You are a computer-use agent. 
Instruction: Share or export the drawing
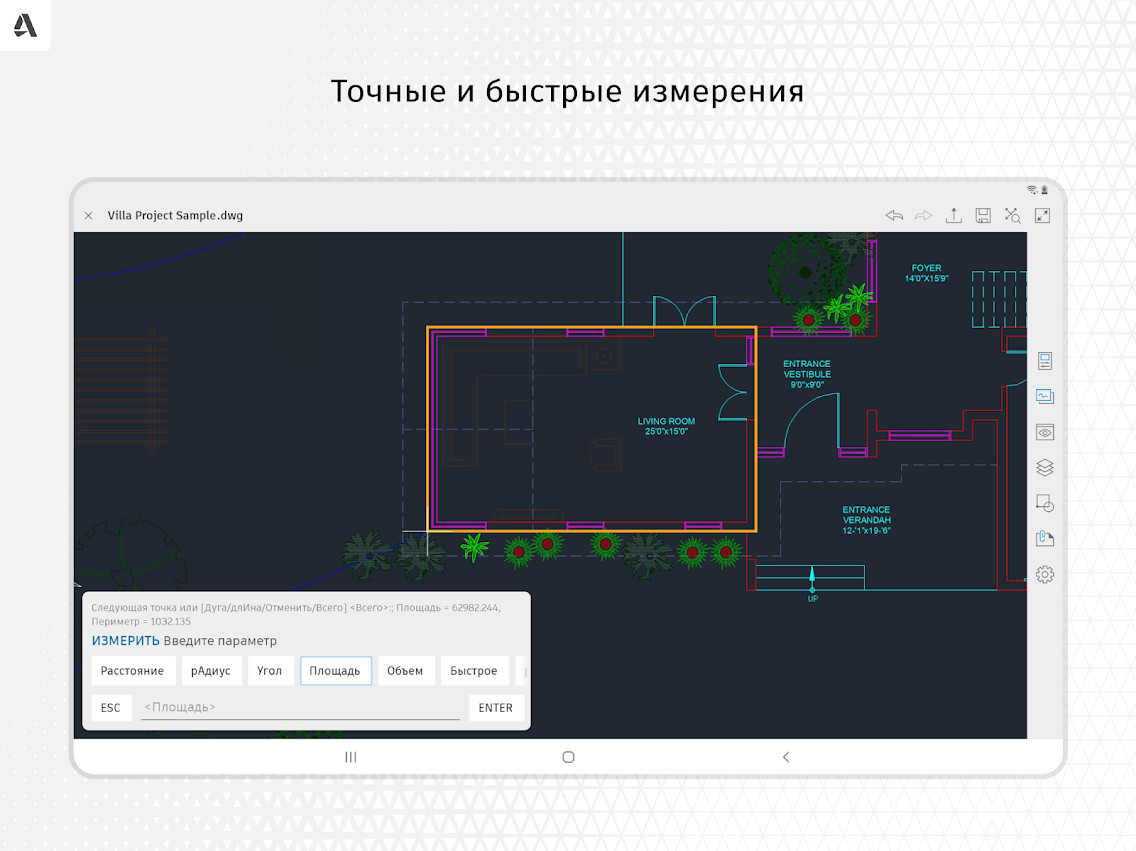(953, 216)
